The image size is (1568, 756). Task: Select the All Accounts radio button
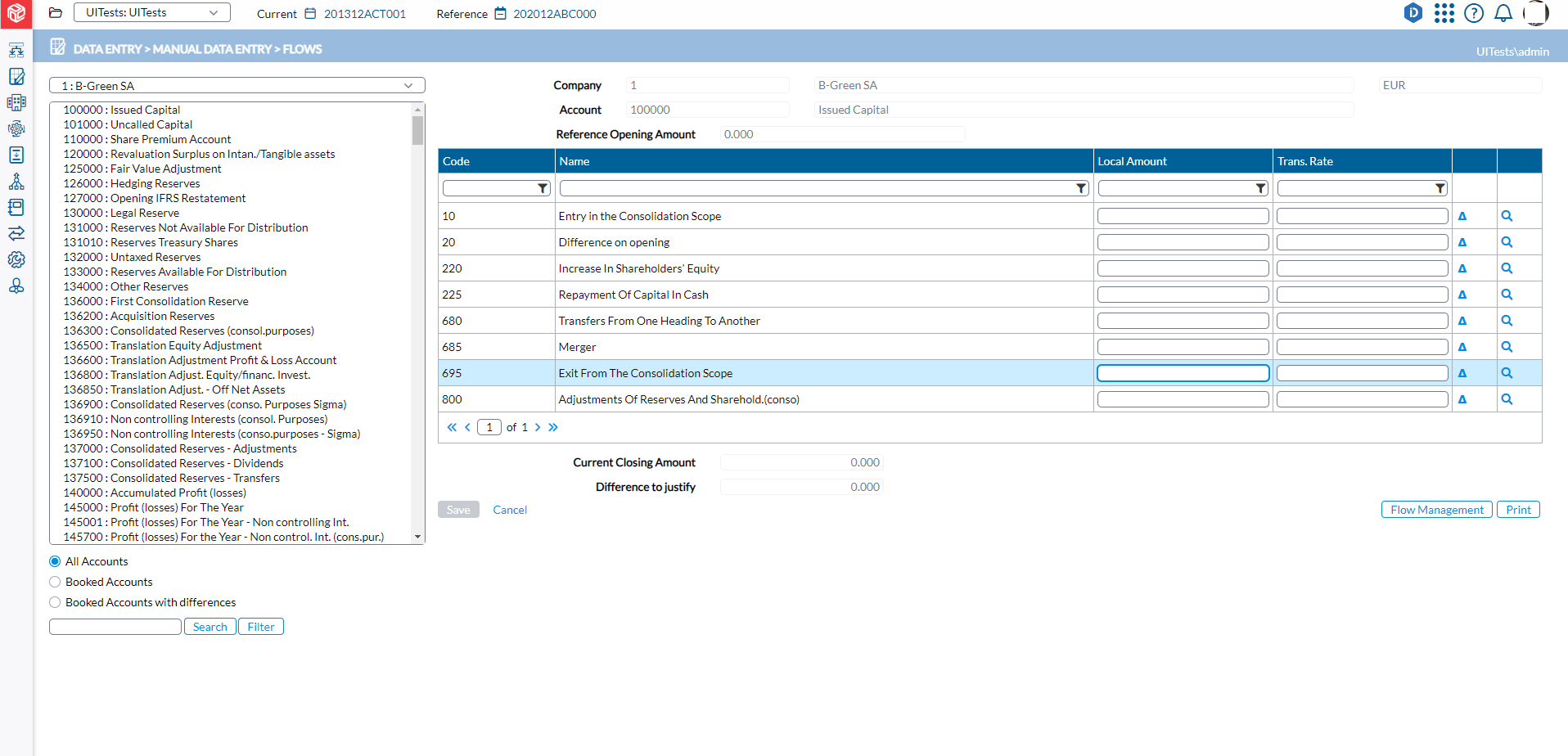click(55, 561)
